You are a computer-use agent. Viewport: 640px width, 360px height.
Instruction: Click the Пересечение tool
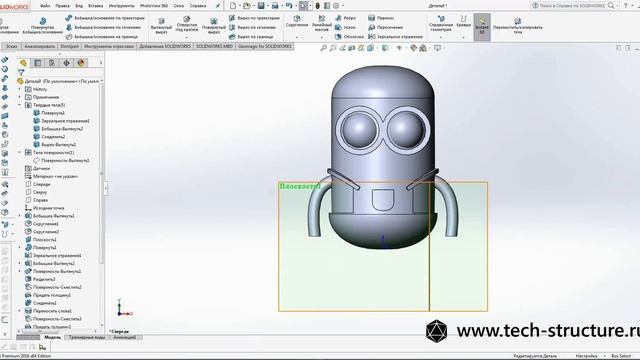[x=385, y=27]
